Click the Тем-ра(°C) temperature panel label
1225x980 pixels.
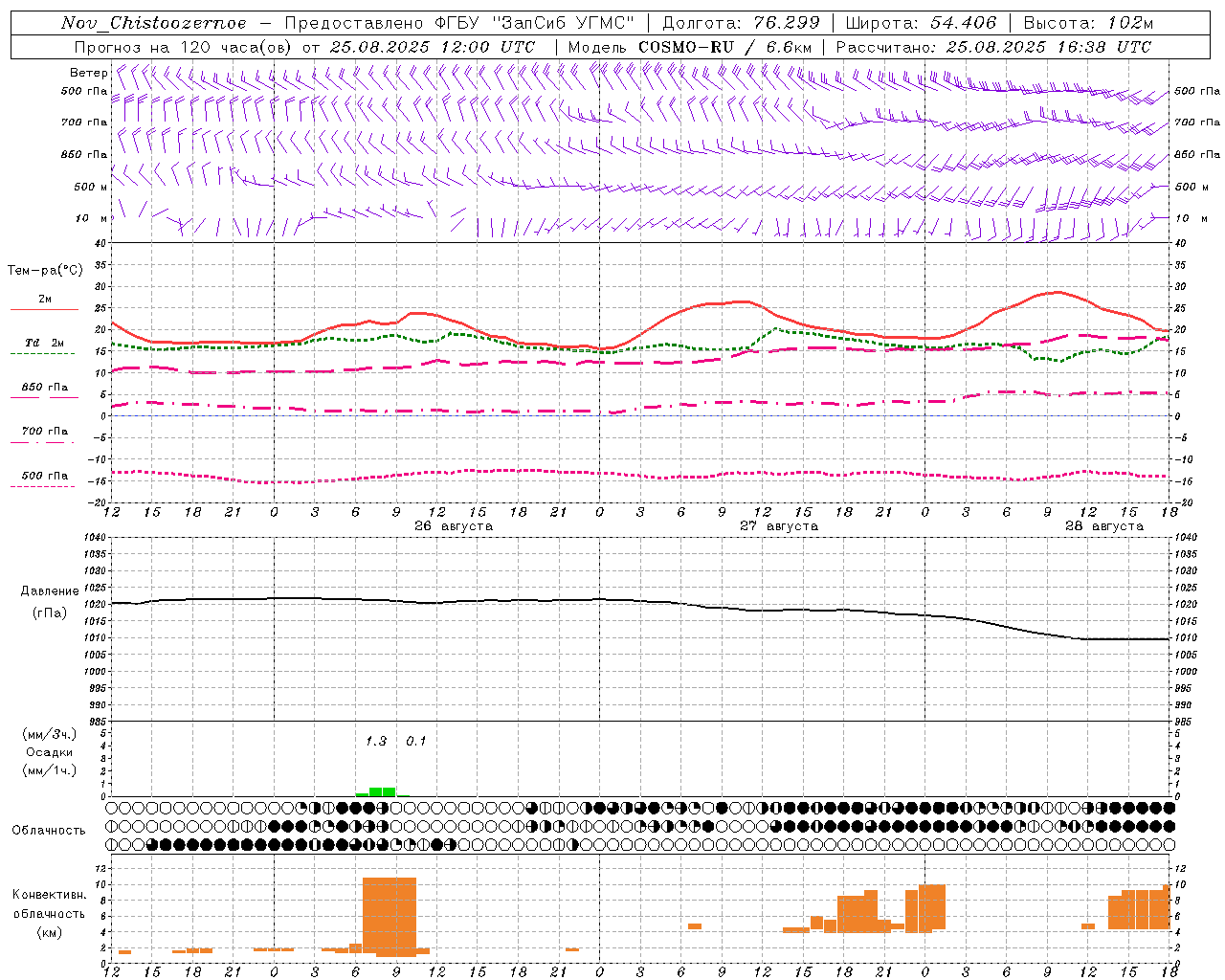coord(45,271)
